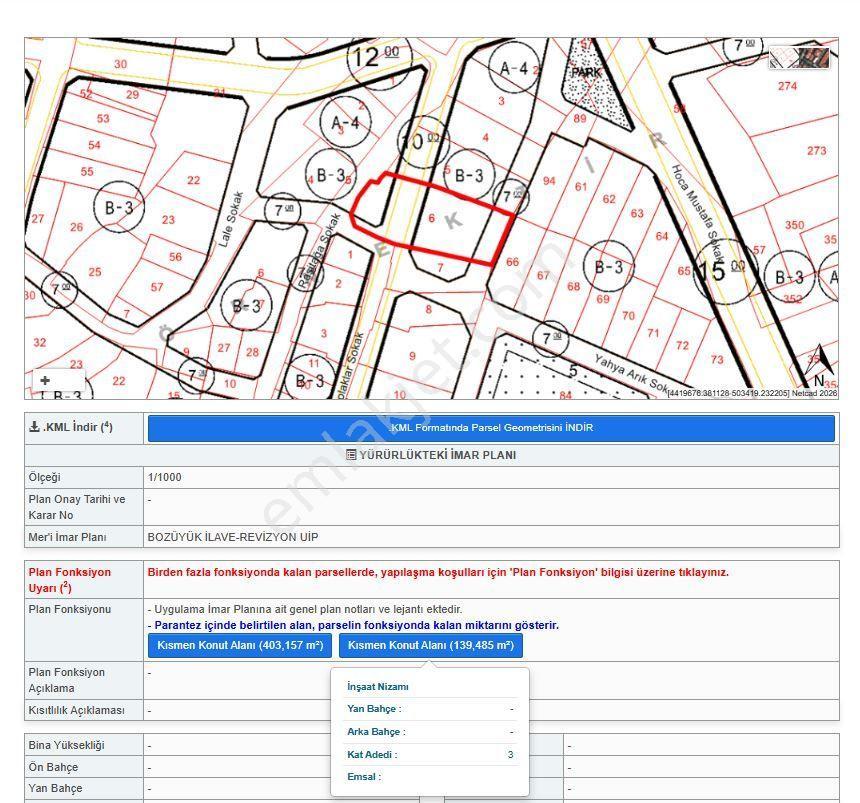This screenshot has width=860, height=803.
Task: Click the 15.00 road width circle marker
Action: tap(725, 271)
